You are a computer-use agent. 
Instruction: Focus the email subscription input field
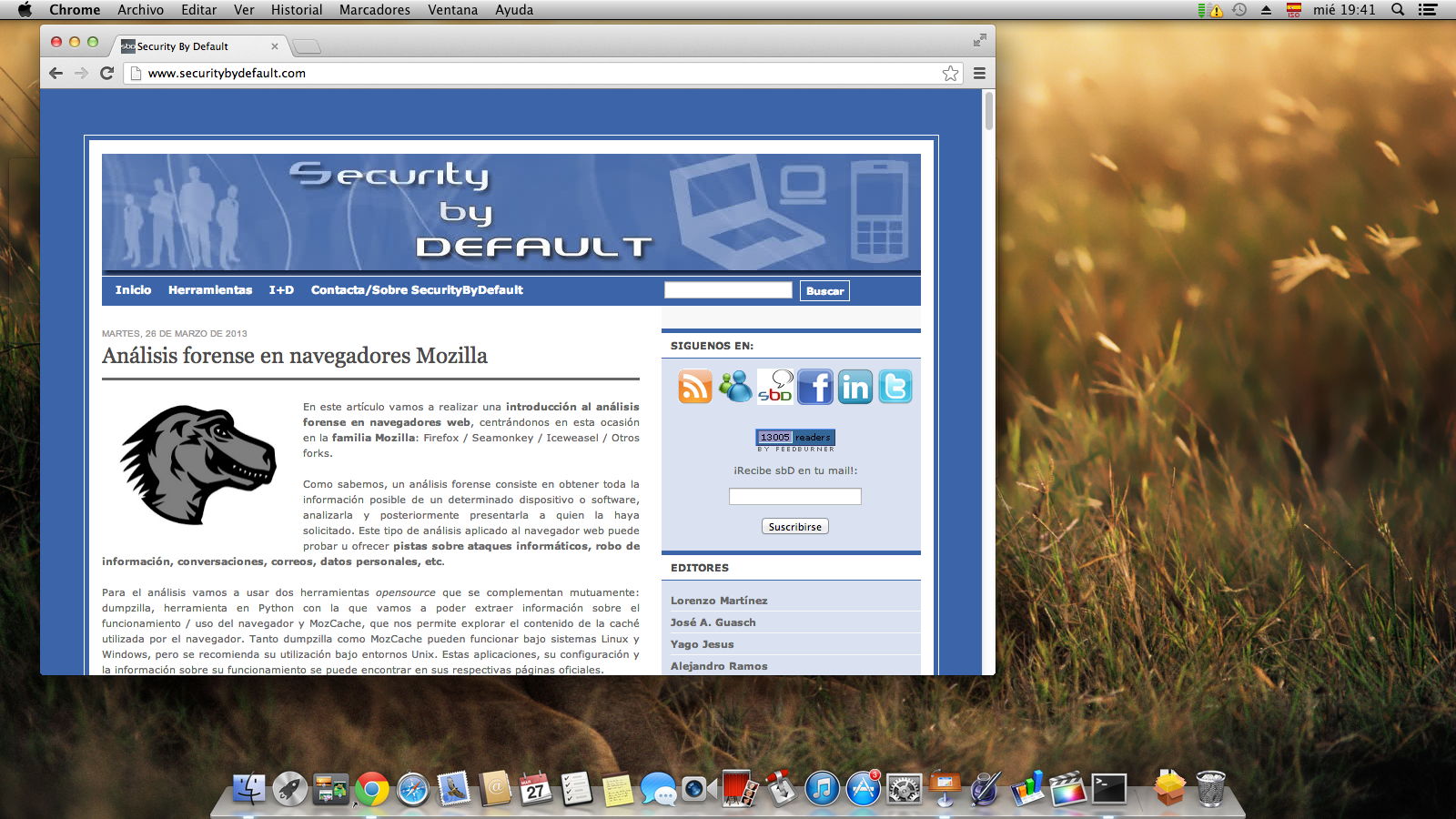point(795,497)
